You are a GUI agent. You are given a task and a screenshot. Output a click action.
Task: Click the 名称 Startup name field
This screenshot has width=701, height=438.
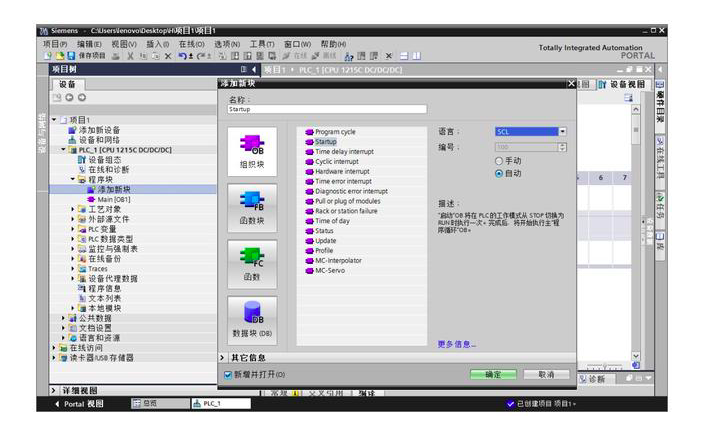tap(327, 110)
